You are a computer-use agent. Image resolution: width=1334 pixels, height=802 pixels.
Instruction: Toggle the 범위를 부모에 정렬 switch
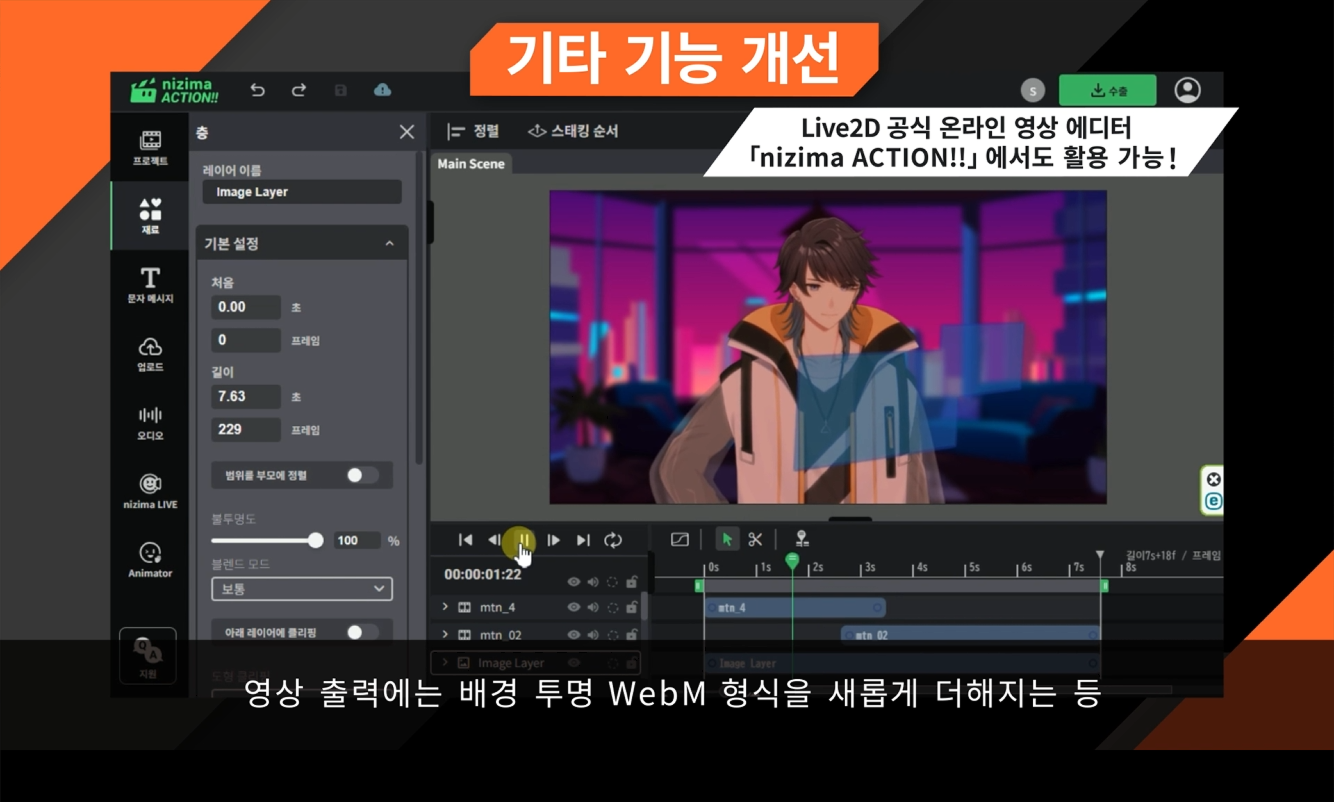(x=361, y=476)
